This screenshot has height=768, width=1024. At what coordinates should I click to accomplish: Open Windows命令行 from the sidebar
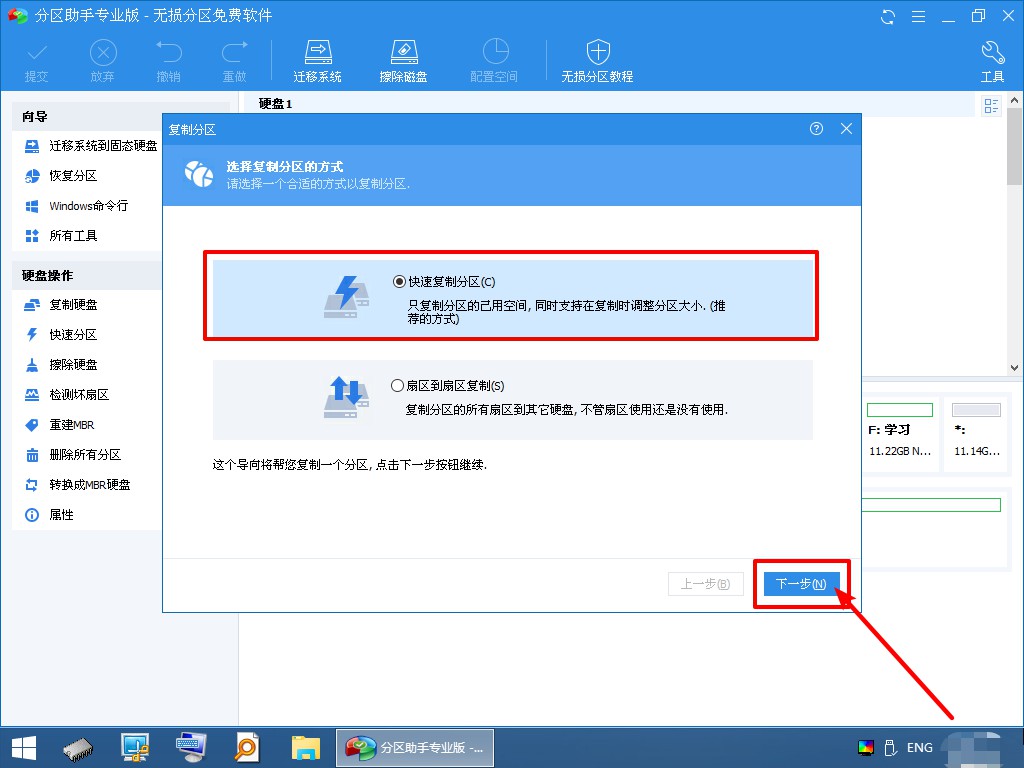pyautogui.click(x=76, y=206)
